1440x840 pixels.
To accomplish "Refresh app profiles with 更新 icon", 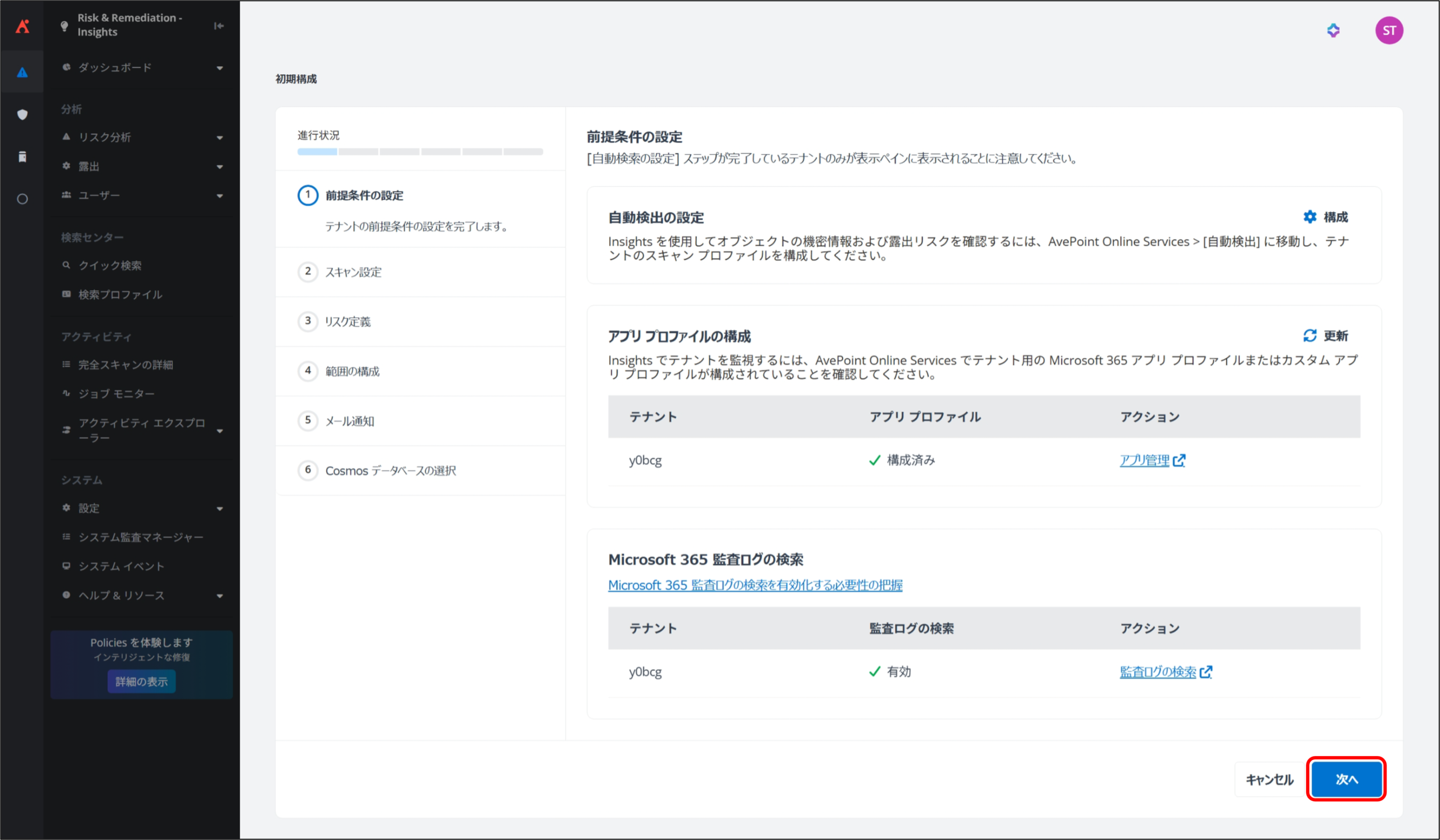I will [1326, 336].
